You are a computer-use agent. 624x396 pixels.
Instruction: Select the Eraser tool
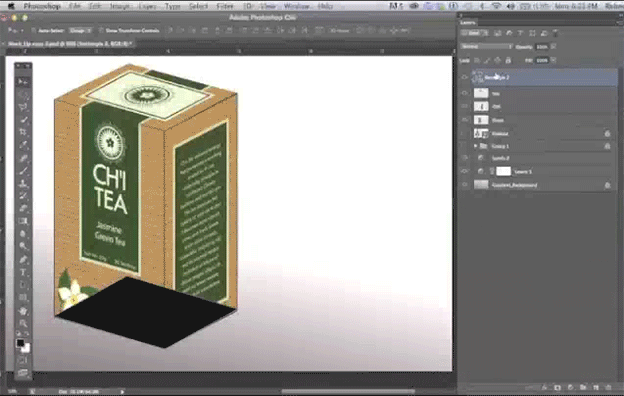(x=23, y=208)
